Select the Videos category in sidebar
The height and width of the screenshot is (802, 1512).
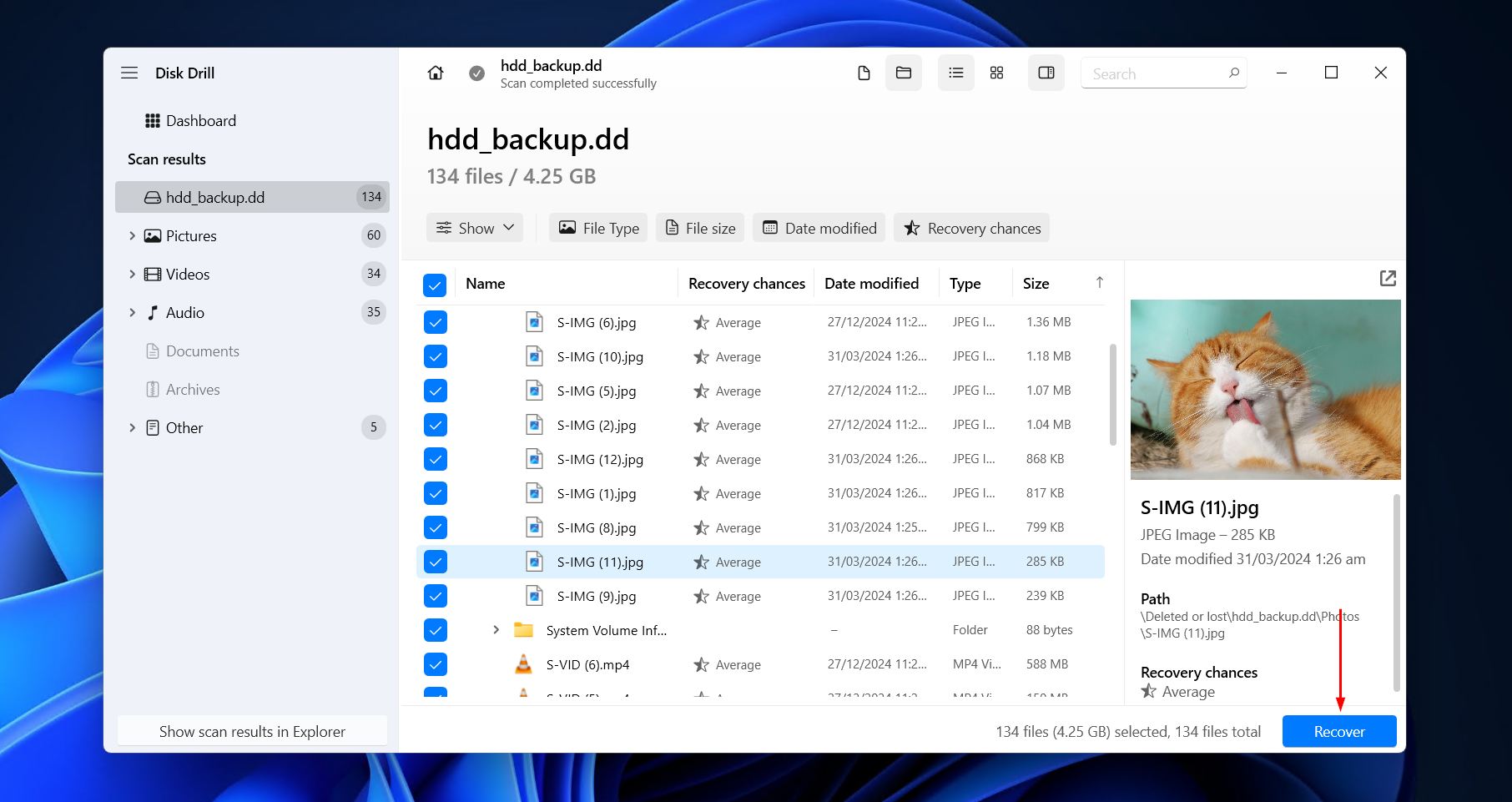pos(188,274)
